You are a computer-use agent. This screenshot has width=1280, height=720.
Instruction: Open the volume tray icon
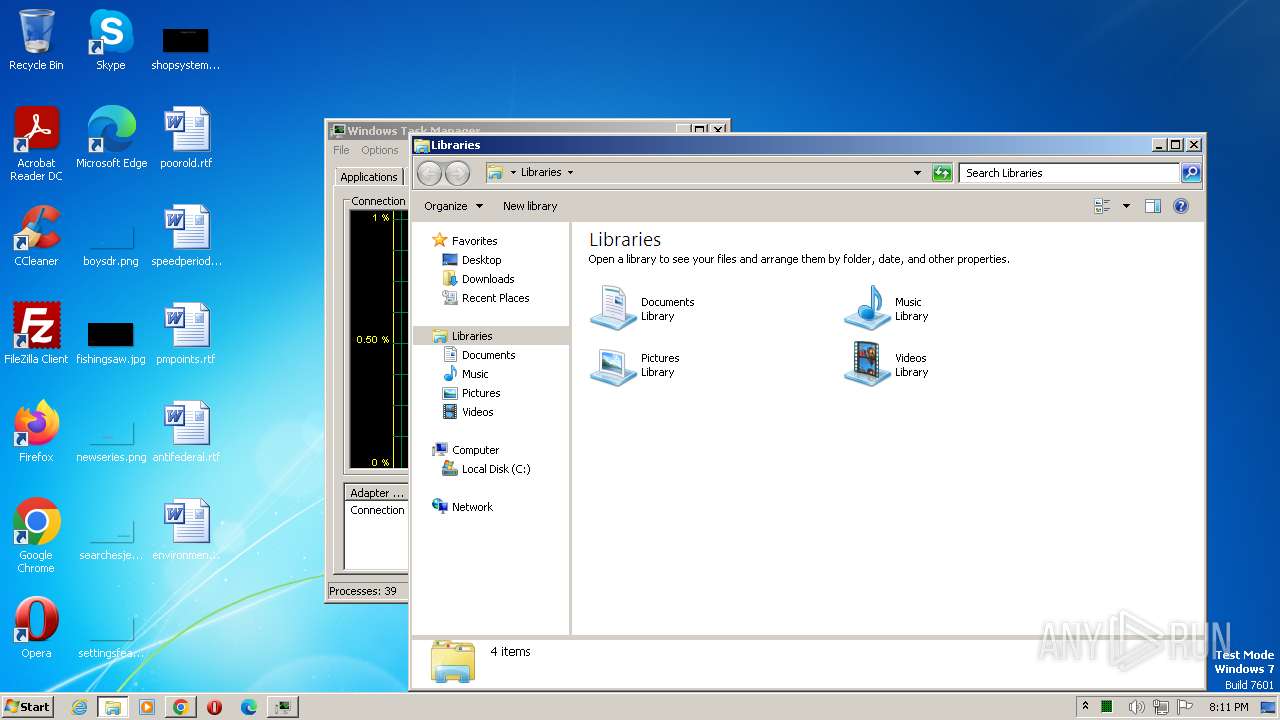pyautogui.click(x=1136, y=707)
